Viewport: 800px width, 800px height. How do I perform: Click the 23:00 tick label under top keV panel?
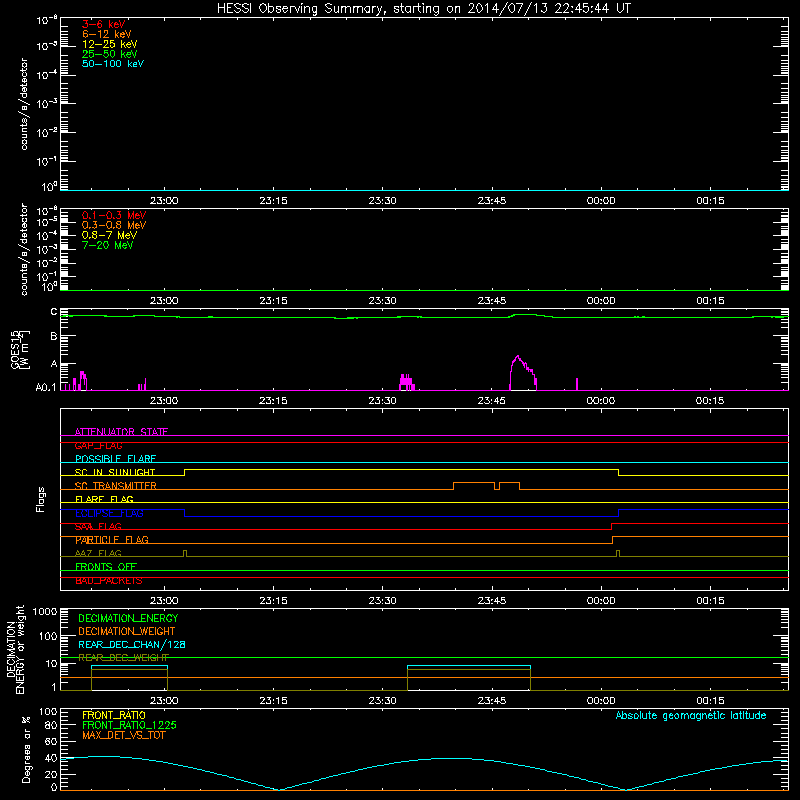point(164,201)
